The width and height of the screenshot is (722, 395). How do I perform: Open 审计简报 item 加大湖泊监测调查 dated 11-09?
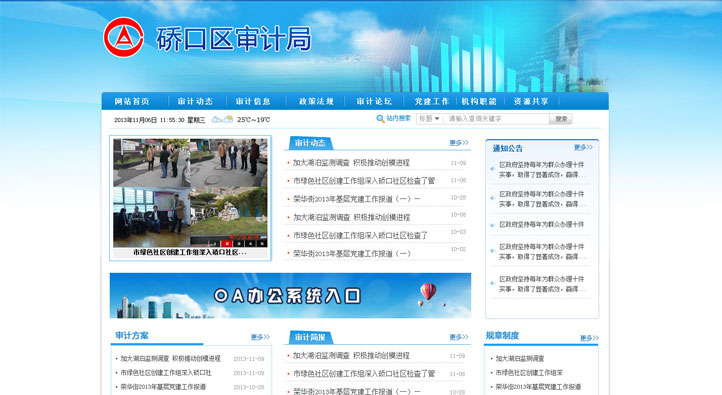[351, 355]
